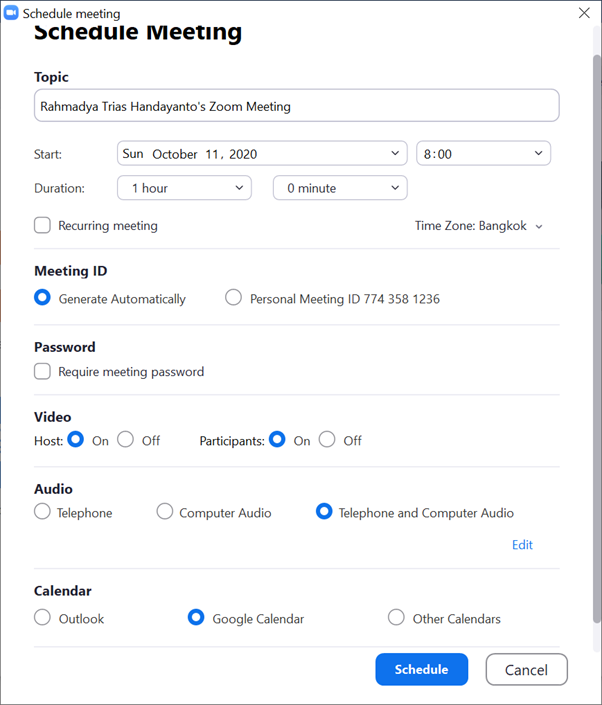Check Require meeting password box
The height and width of the screenshot is (705, 602).
click(43, 372)
